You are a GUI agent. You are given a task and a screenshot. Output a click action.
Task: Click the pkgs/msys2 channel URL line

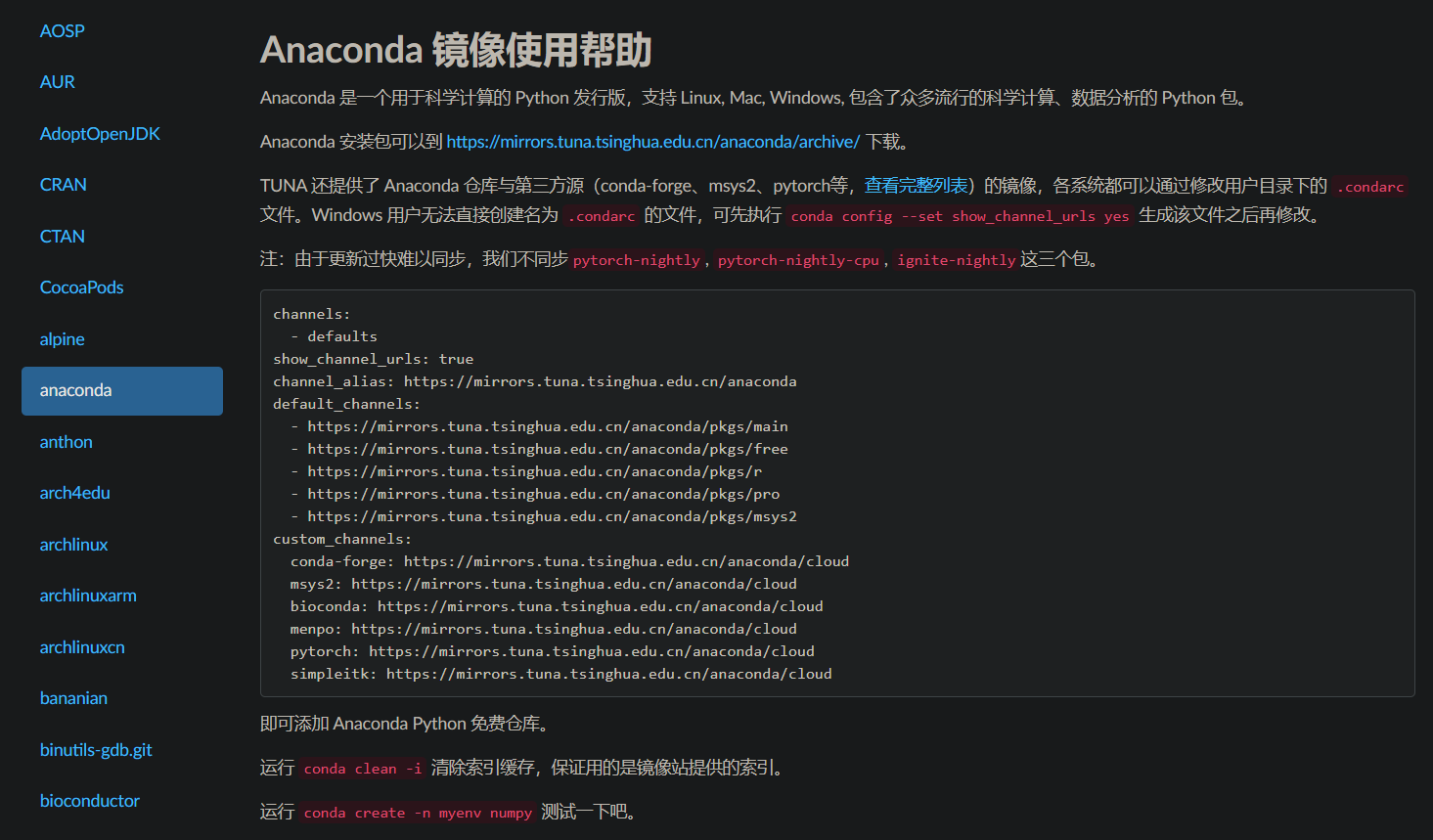point(544,516)
